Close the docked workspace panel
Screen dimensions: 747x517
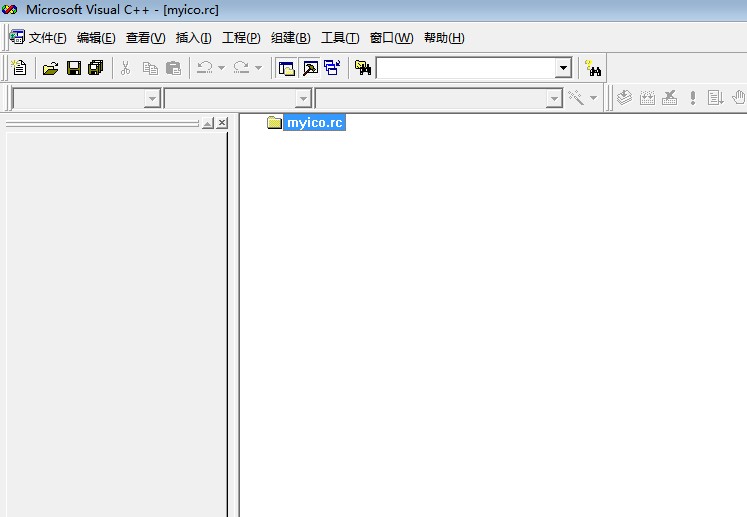click(x=222, y=123)
